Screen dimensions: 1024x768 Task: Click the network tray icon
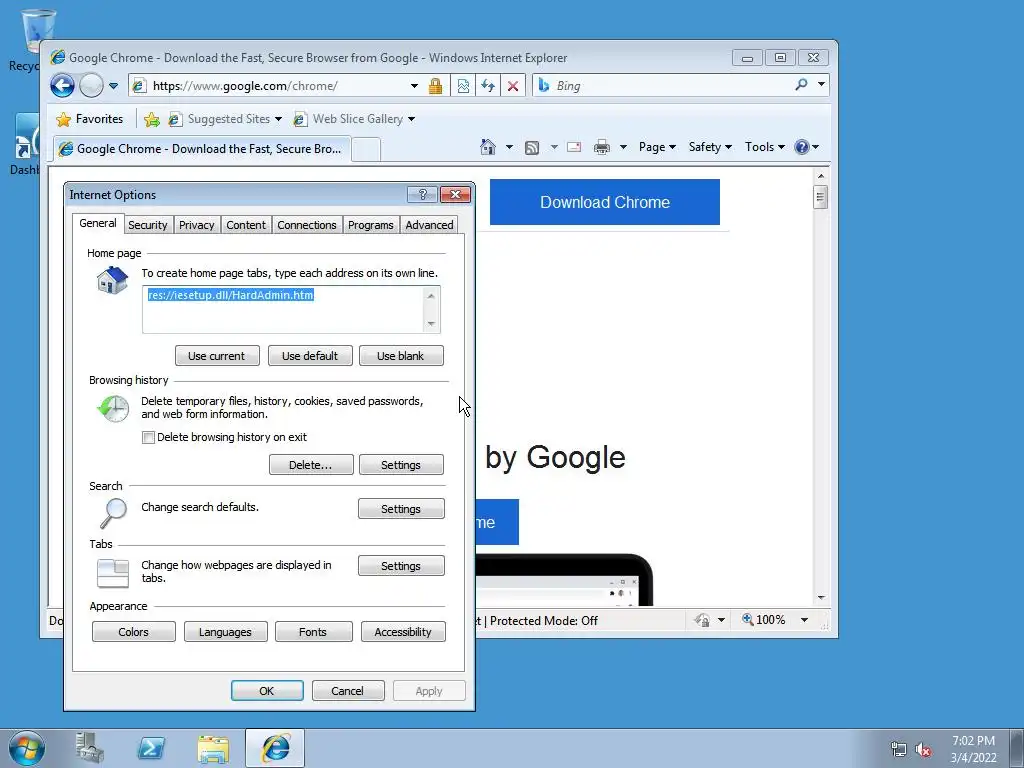899,750
